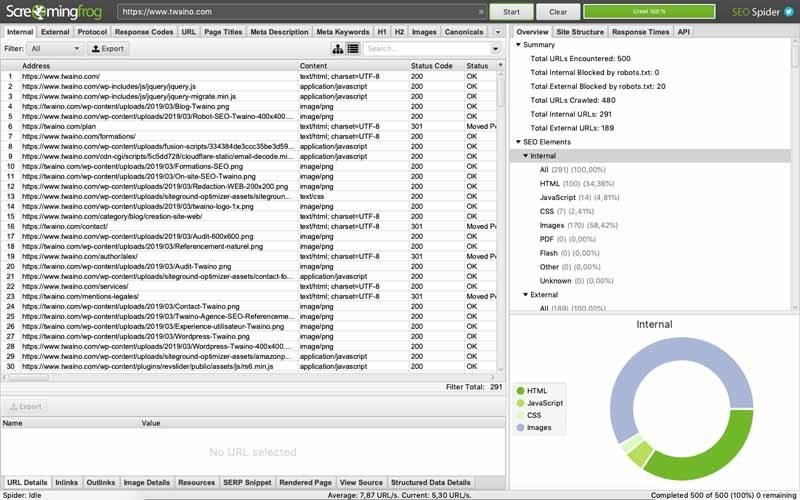Screen dimensions: 800x500
Task: Open the Site Structure tab
Action: [580, 32]
